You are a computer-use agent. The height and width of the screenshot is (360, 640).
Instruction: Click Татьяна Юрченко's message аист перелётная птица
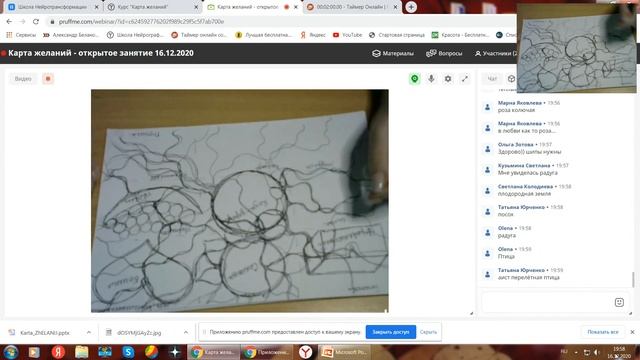(529, 278)
